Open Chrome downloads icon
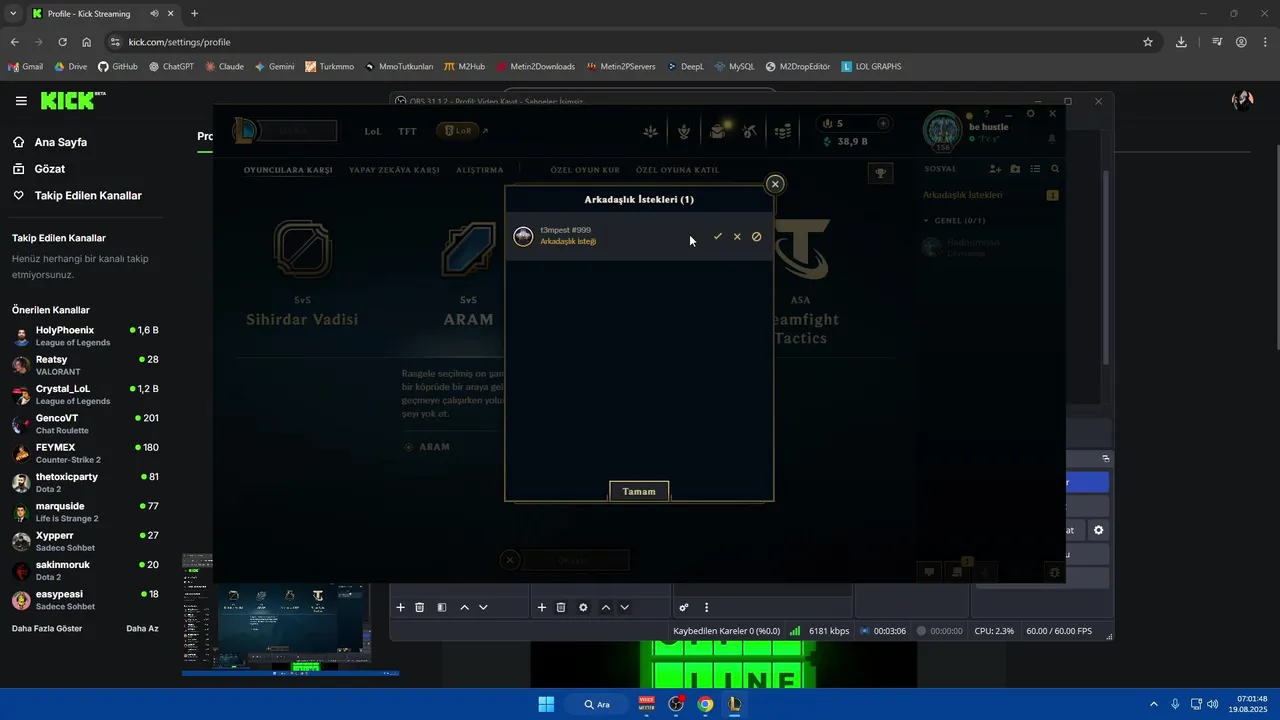The image size is (1280, 720). click(1182, 42)
